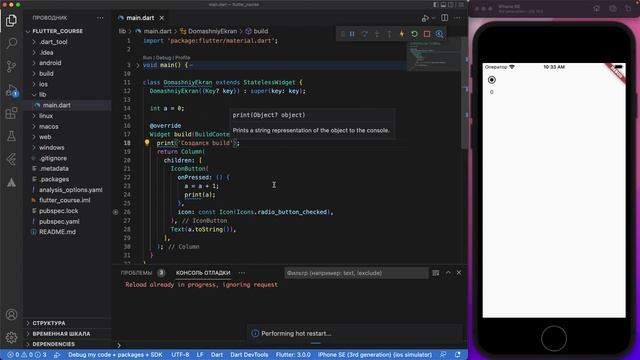
Task: Open the Accounts icon in activity bar
Action: [11, 315]
